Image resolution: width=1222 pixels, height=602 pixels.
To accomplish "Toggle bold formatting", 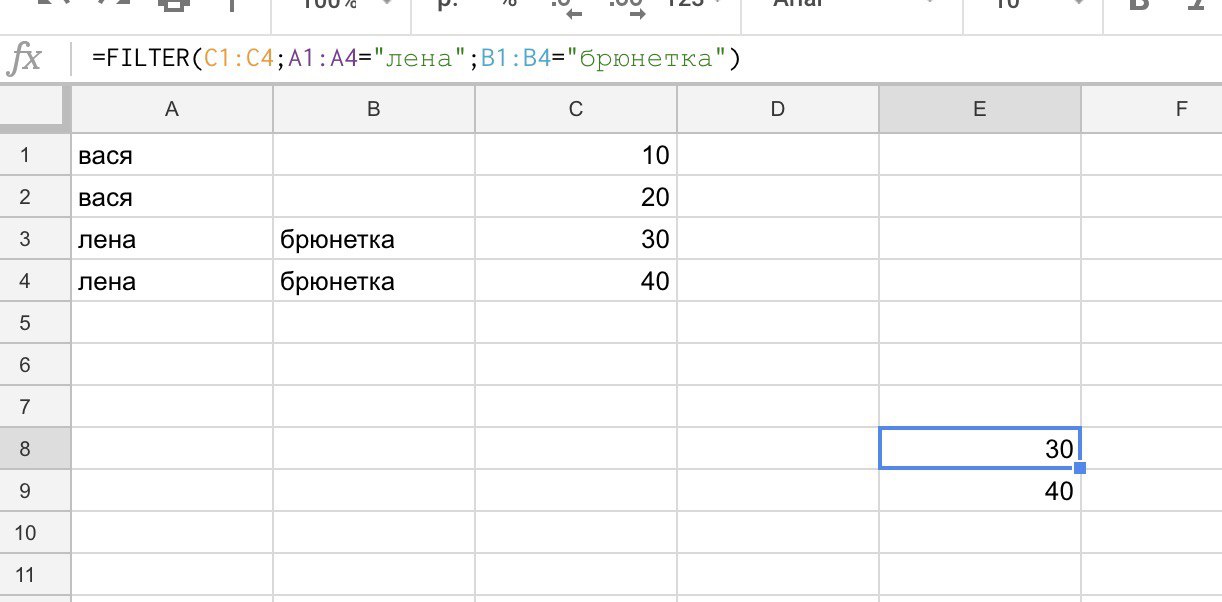I will click(1138, 5).
